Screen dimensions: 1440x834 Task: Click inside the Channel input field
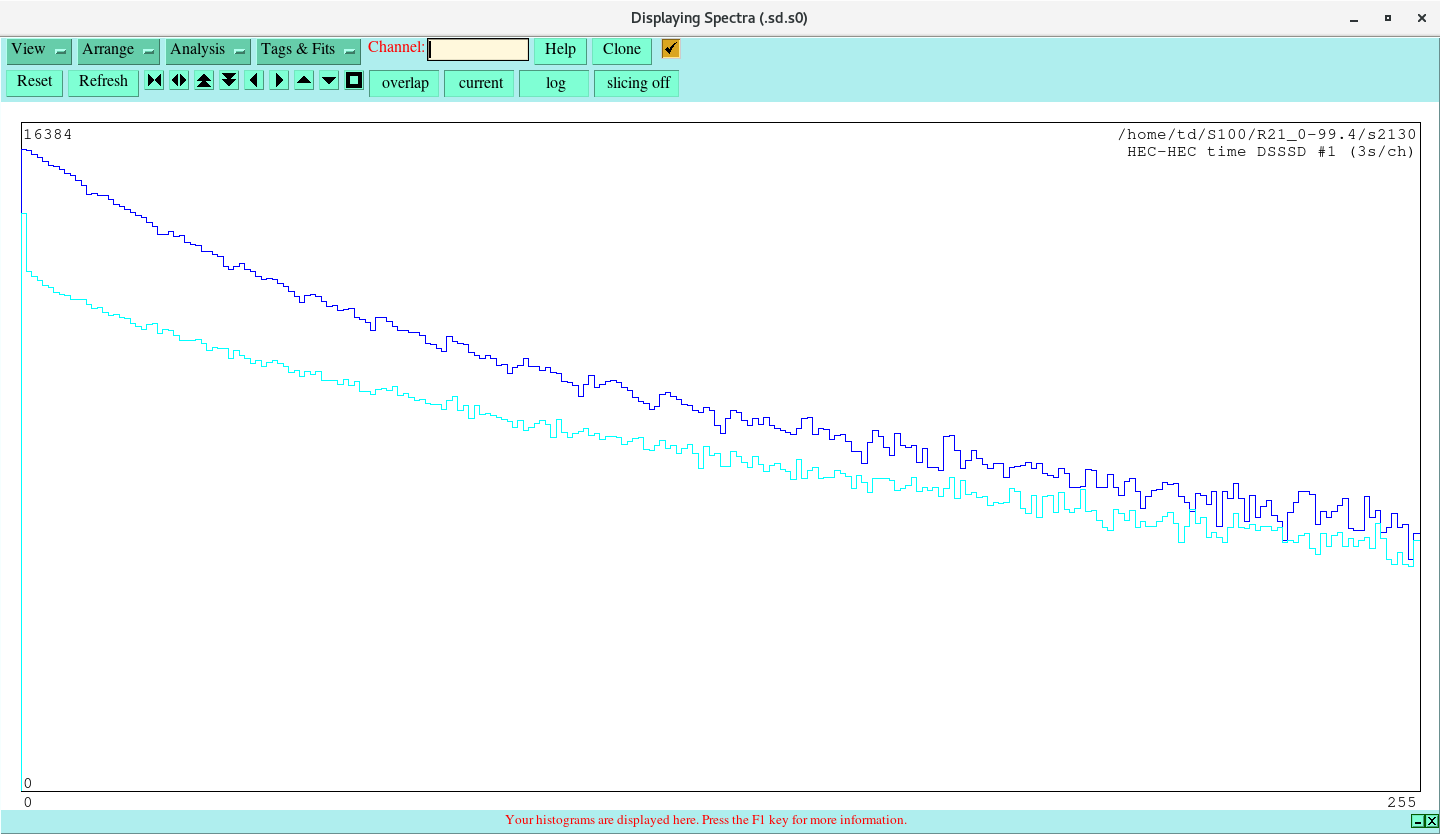click(478, 48)
